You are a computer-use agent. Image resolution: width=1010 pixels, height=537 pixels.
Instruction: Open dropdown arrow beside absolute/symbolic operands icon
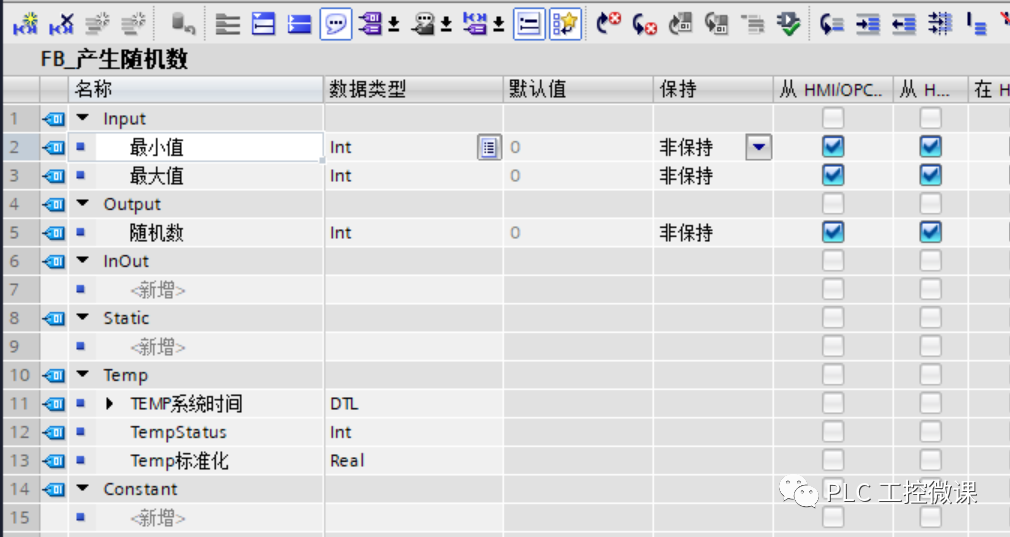click(394, 25)
